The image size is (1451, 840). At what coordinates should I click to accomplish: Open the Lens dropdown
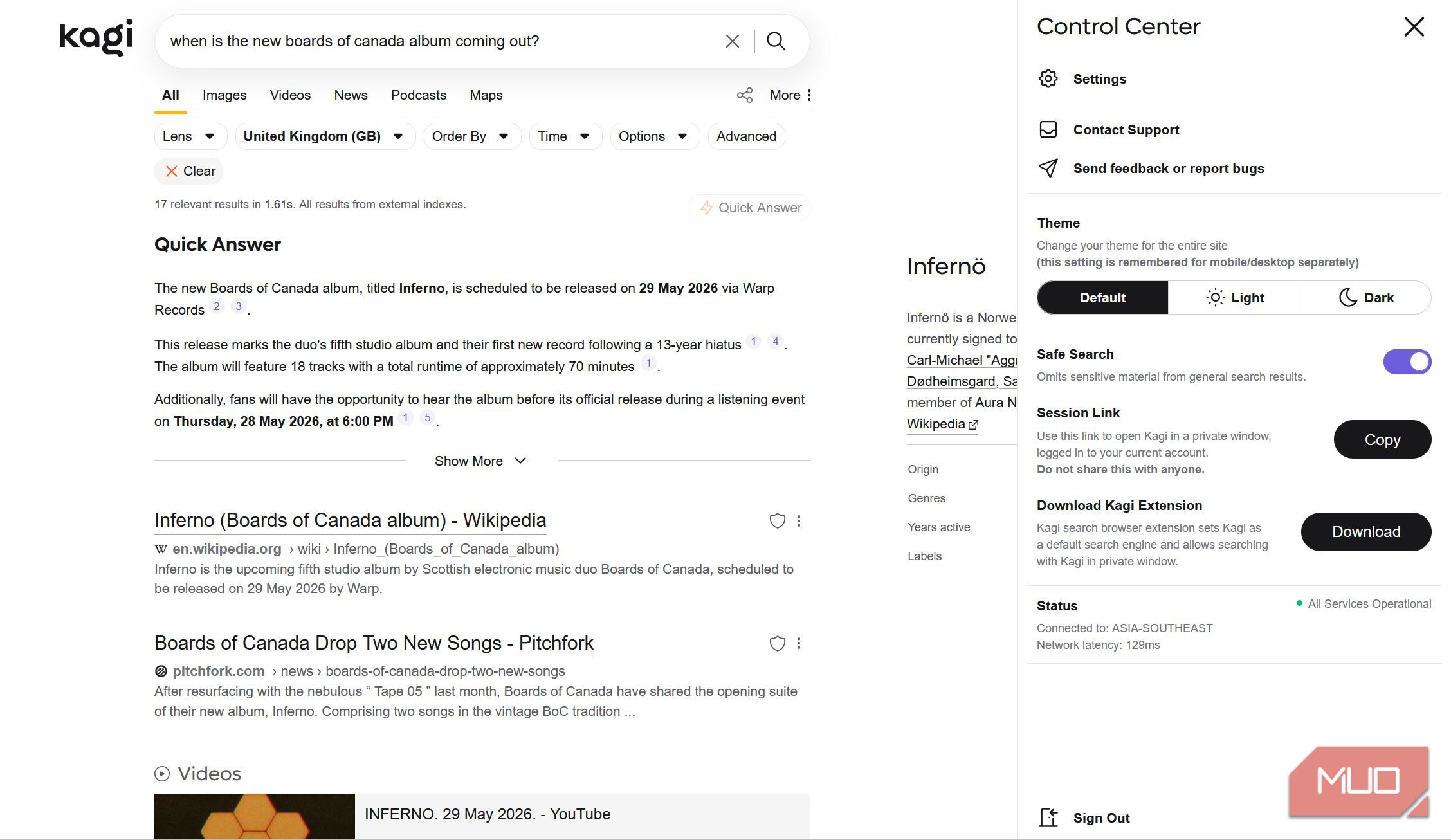(x=190, y=136)
